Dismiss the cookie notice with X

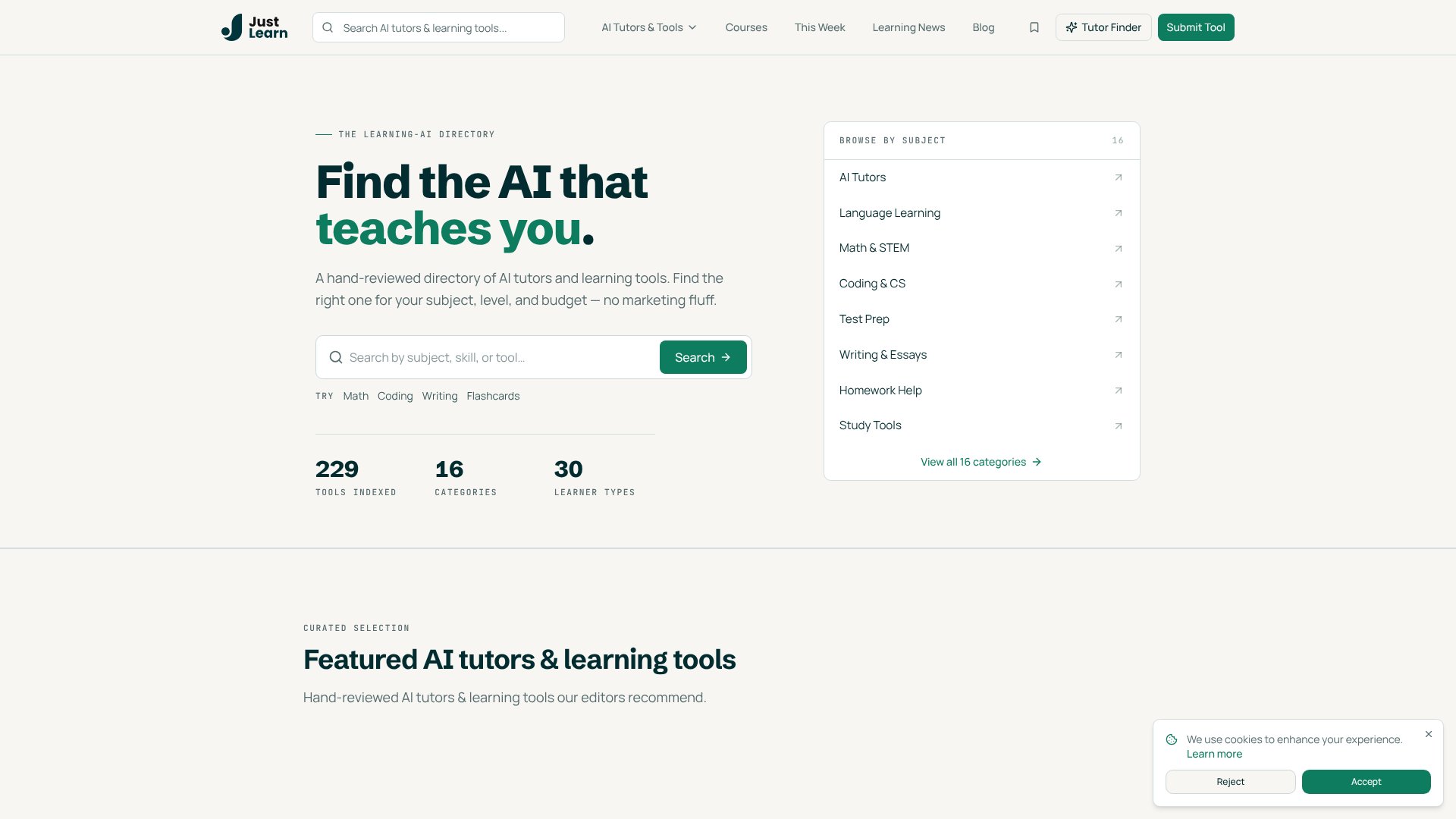click(x=1429, y=734)
